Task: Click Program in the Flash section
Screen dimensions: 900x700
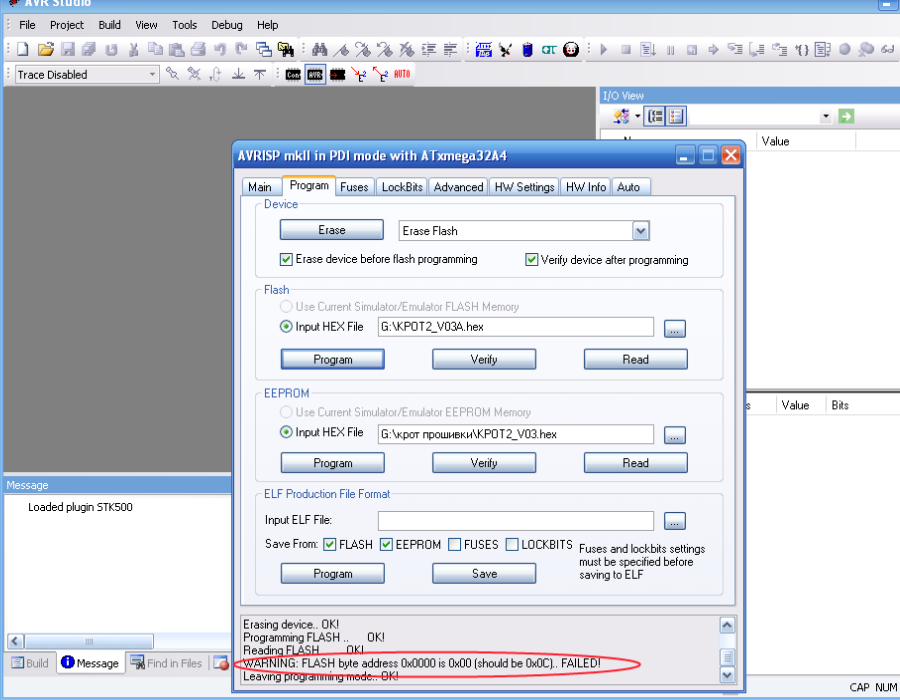Action: tap(333, 360)
